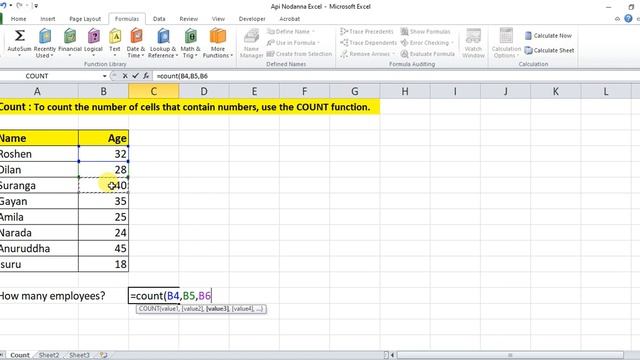The image size is (640, 360).
Task: Click Create from Selection
Action: click(x=299, y=54)
